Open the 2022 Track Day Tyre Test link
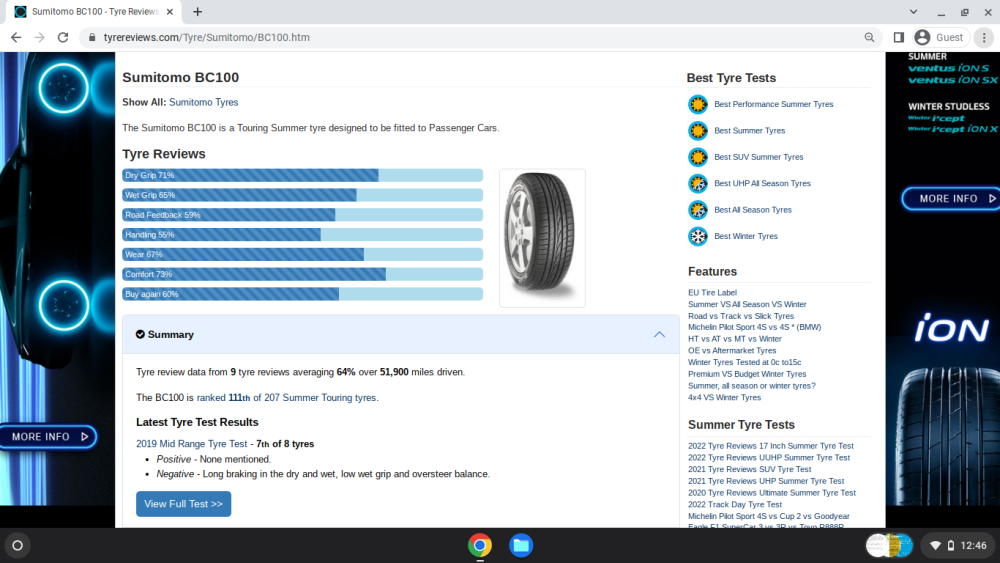Screen dimensions: 1000x563 point(735,504)
